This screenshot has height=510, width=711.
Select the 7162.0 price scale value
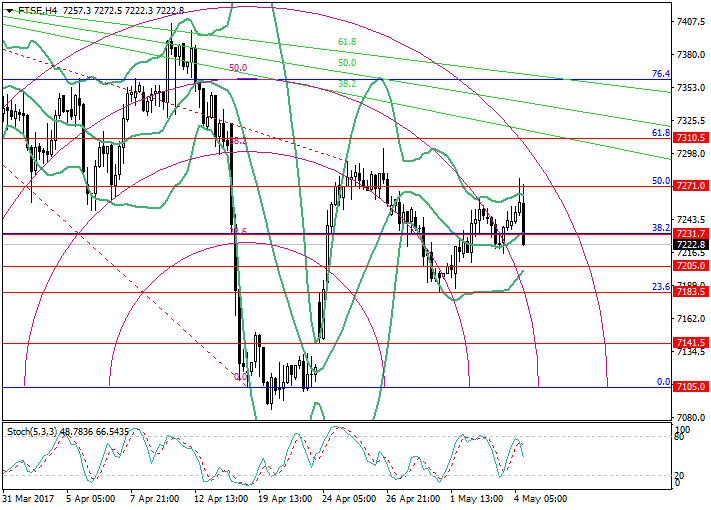(691, 319)
